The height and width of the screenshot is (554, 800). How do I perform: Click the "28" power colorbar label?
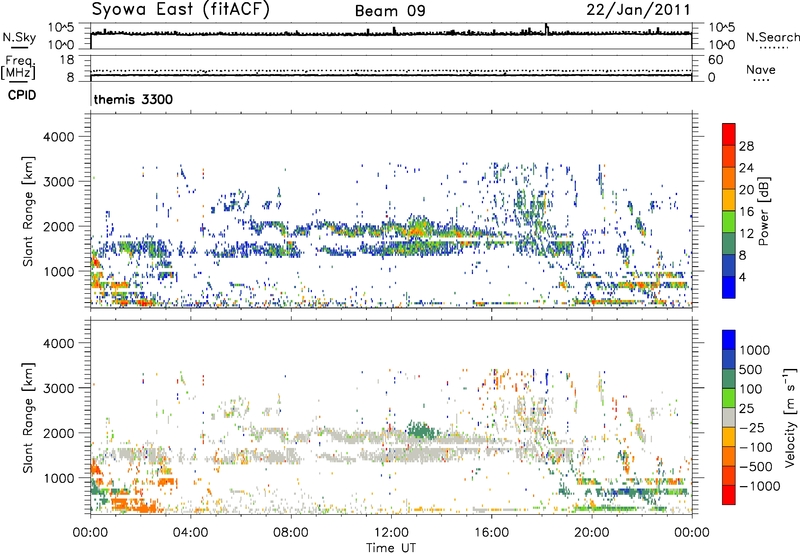746,146
